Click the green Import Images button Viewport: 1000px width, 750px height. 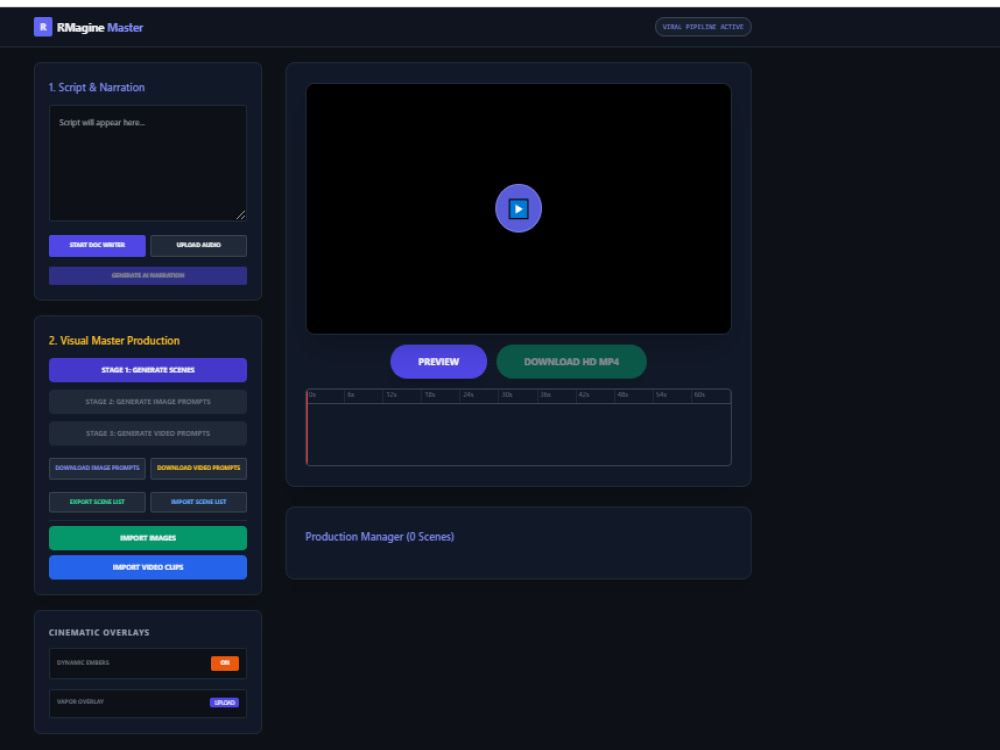click(x=148, y=538)
